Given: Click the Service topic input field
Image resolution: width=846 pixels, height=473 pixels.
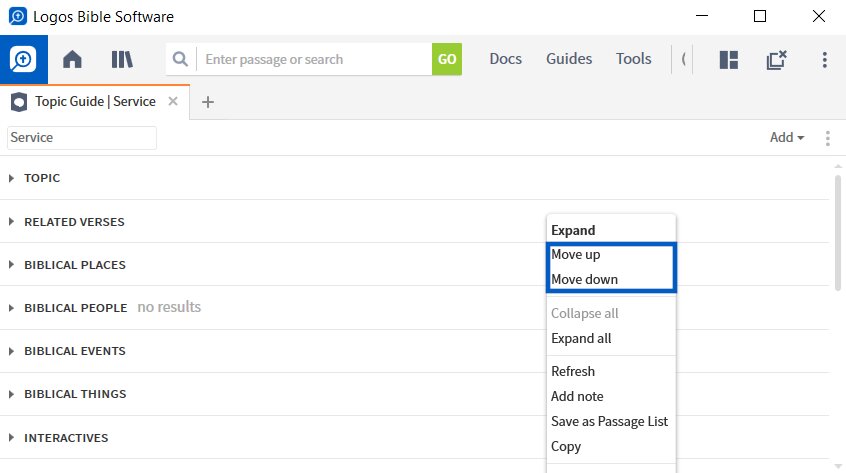Looking at the screenshot, I should click(x=82, y=138).
